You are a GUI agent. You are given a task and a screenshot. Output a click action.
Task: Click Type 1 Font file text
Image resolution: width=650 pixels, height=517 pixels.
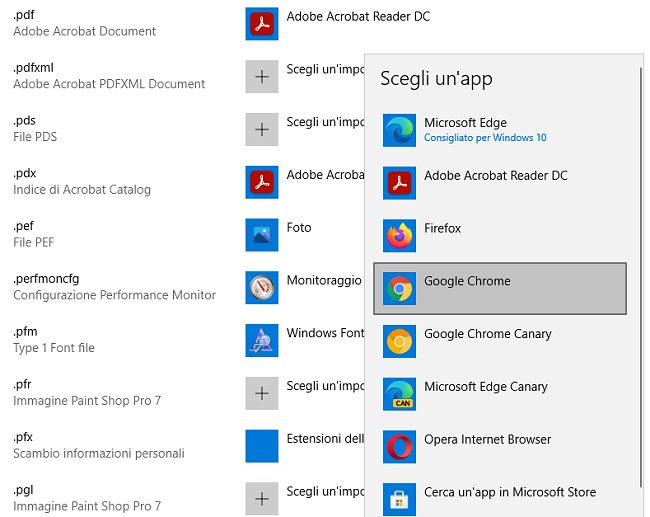tap(54, 348)
